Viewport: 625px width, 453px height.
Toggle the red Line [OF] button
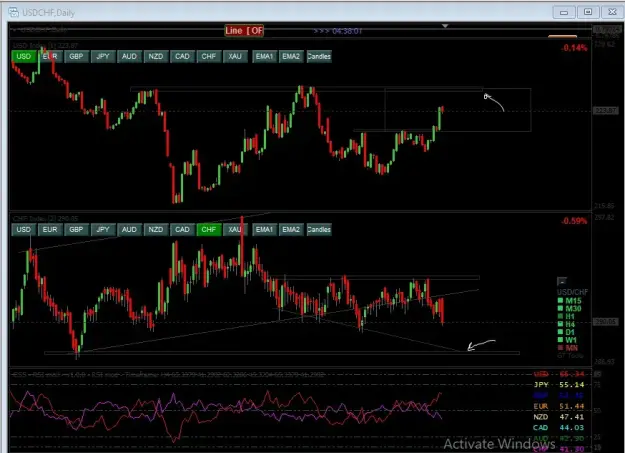(x=244, y=31)
